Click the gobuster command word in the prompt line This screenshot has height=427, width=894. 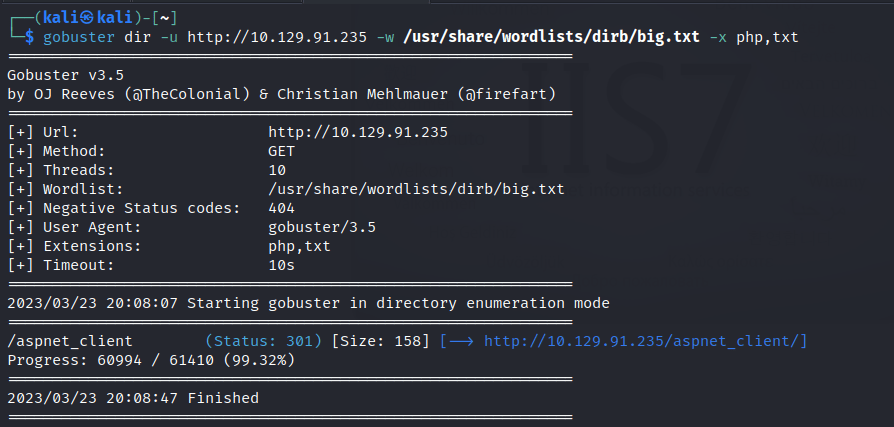76,37
